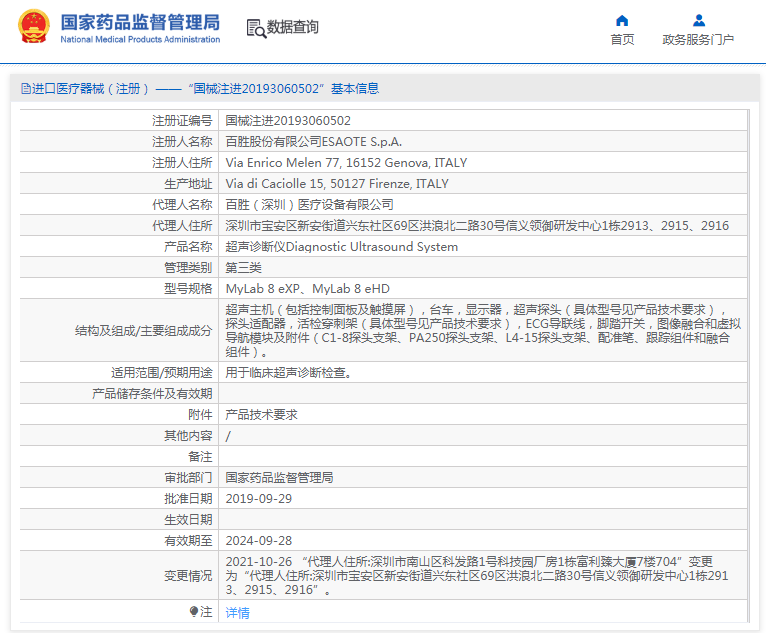The image size is (766, 633).
Task: Click the national emblem logo
Action: 34,27
